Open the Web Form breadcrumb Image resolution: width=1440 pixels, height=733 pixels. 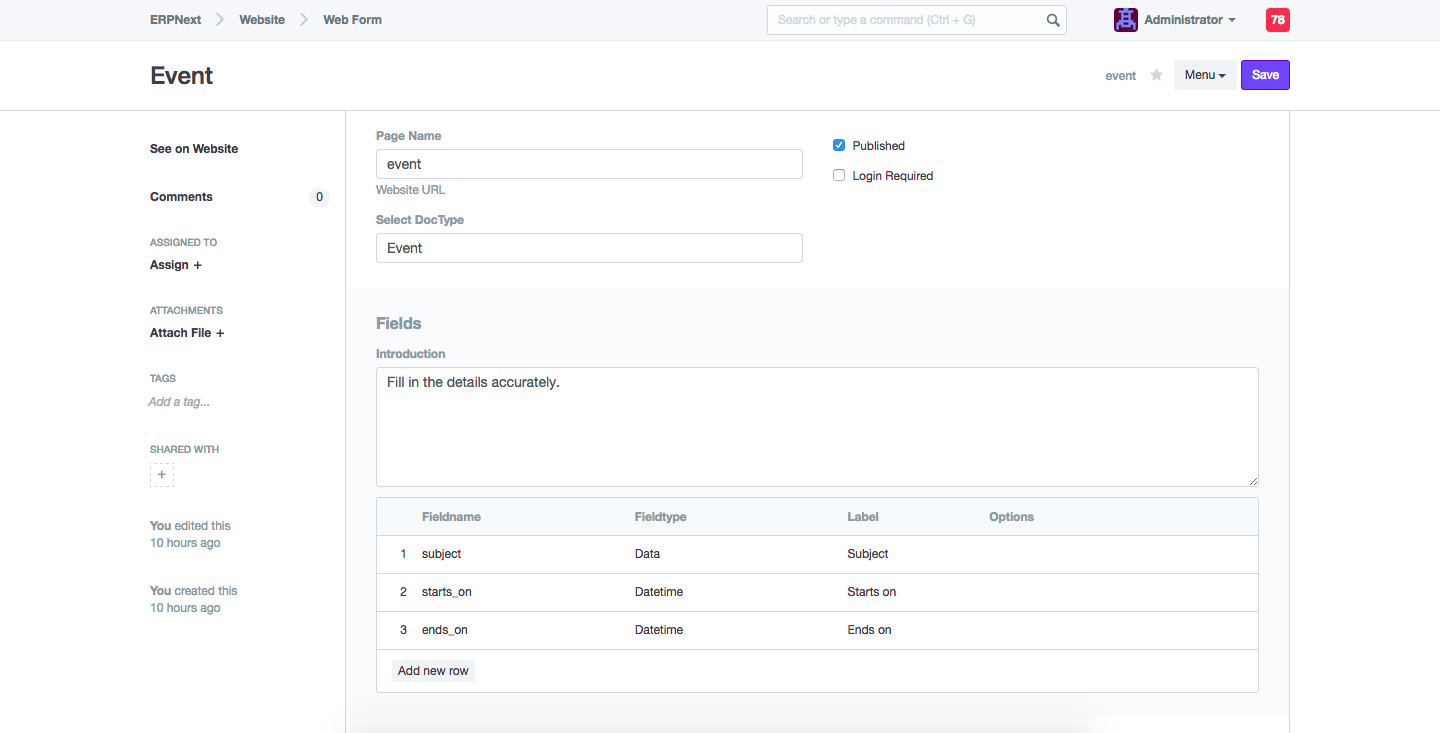click(x=352, y=20)
